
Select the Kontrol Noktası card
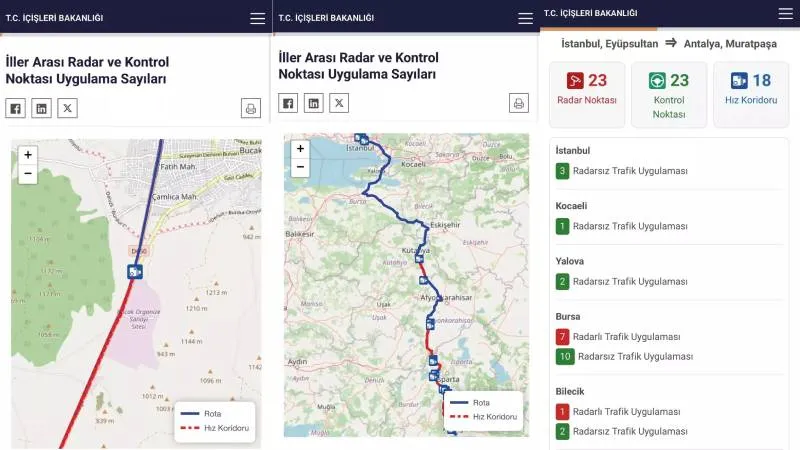(669, 93)
